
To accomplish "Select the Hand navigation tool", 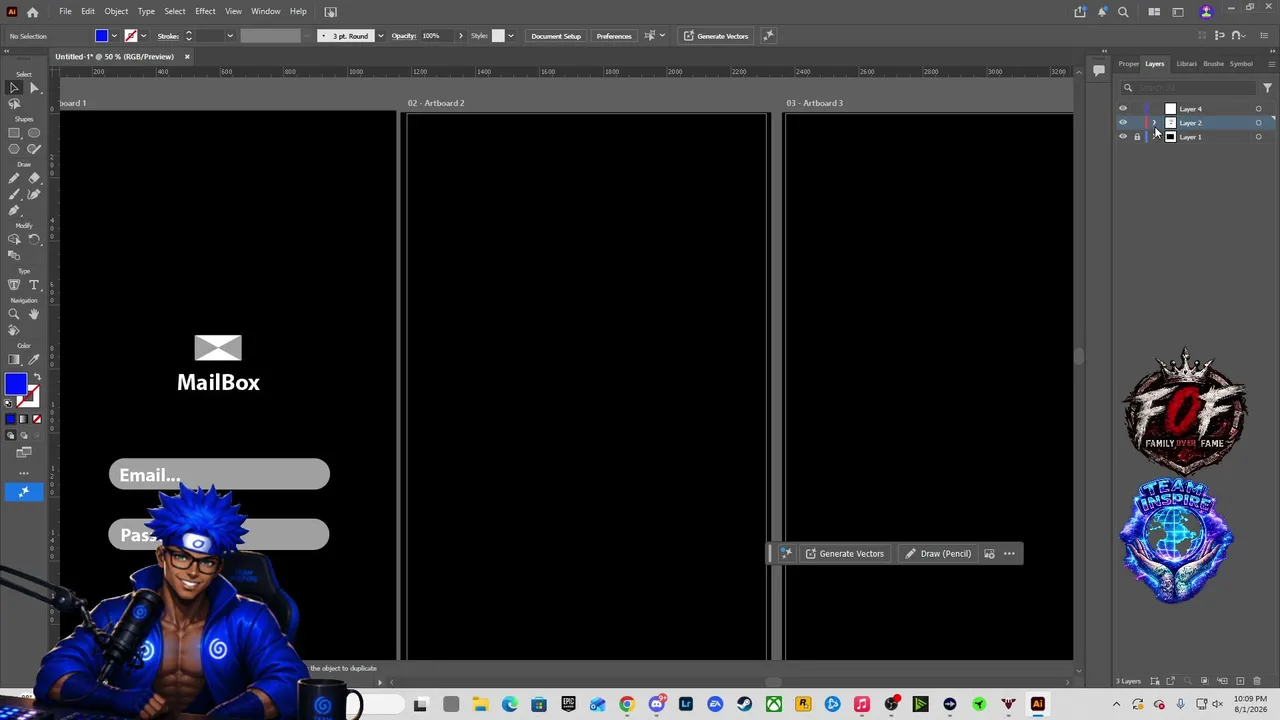I will pos(34,314).
